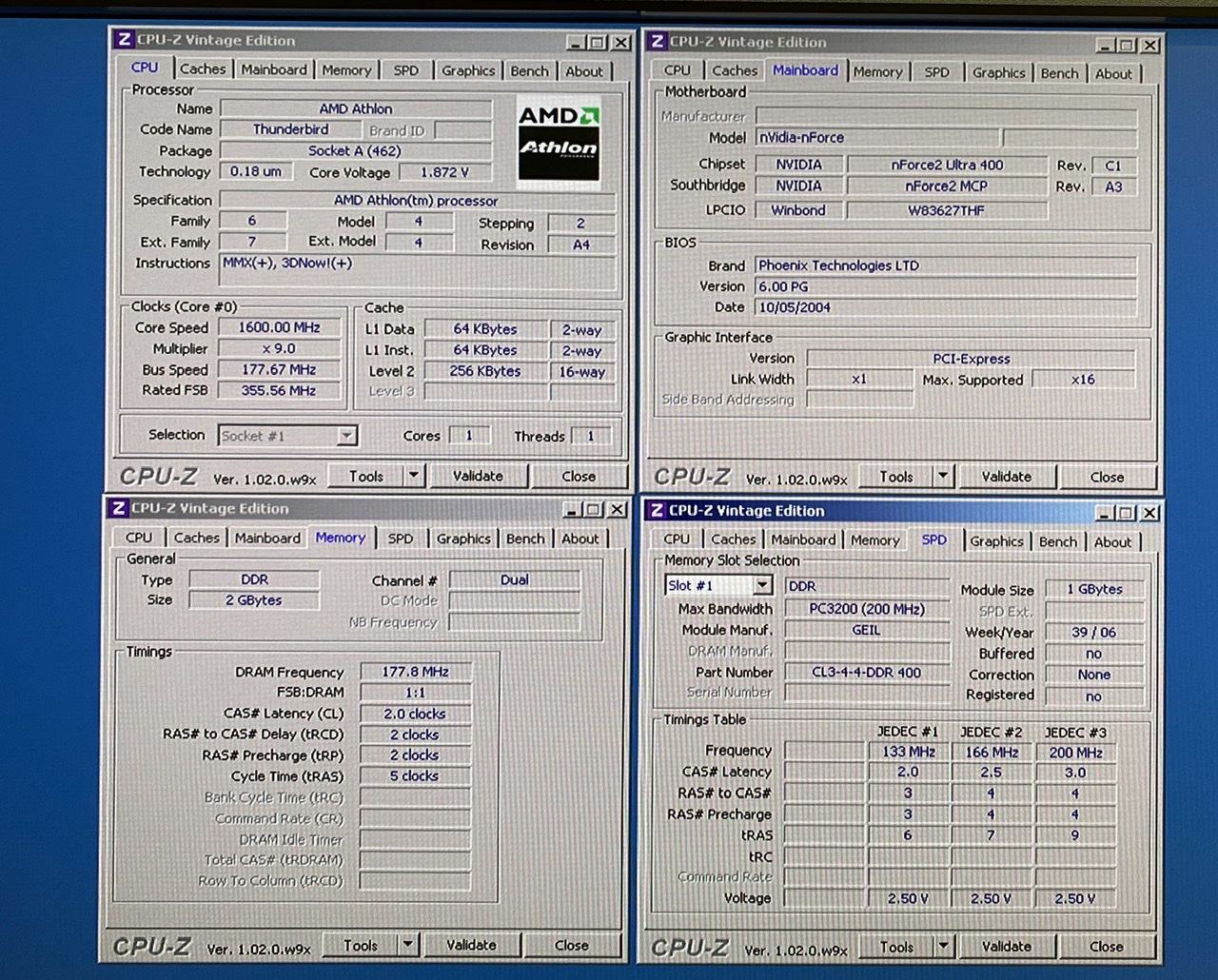Select the Memory tab in the CPU window
The image size is (1218, 980).
pos(346,70)
